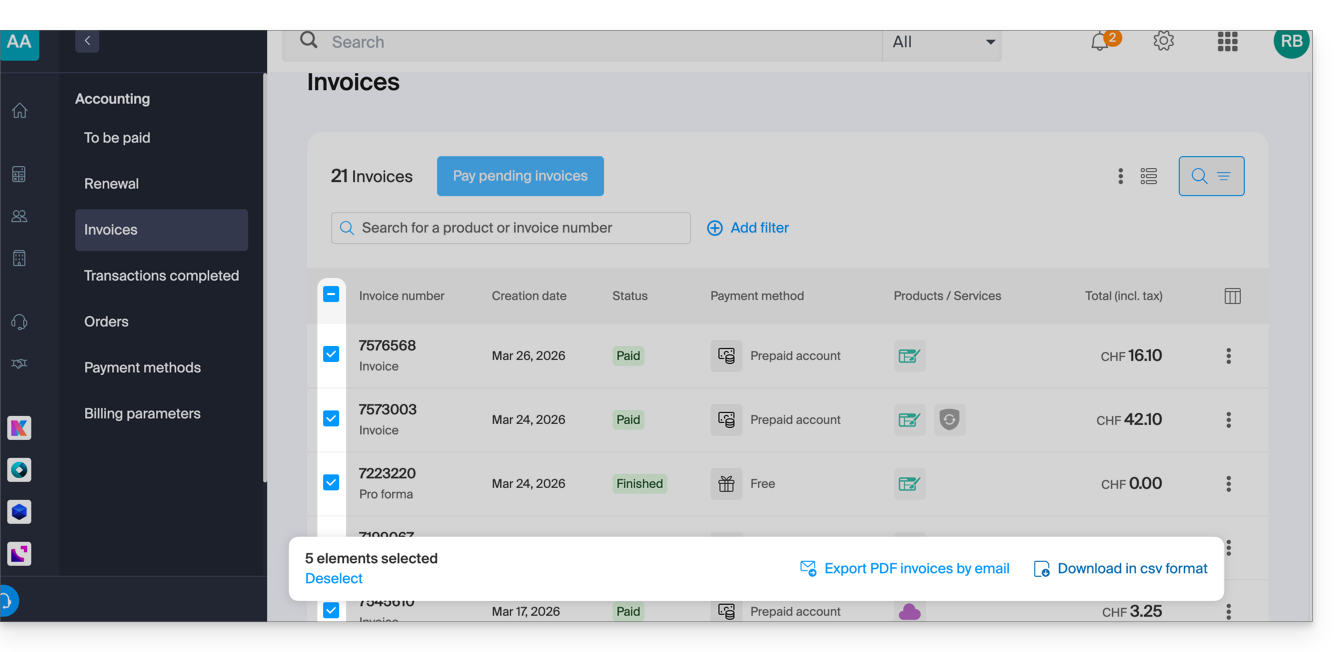
Task: Click the home icon in left rail
Action: 20,111
